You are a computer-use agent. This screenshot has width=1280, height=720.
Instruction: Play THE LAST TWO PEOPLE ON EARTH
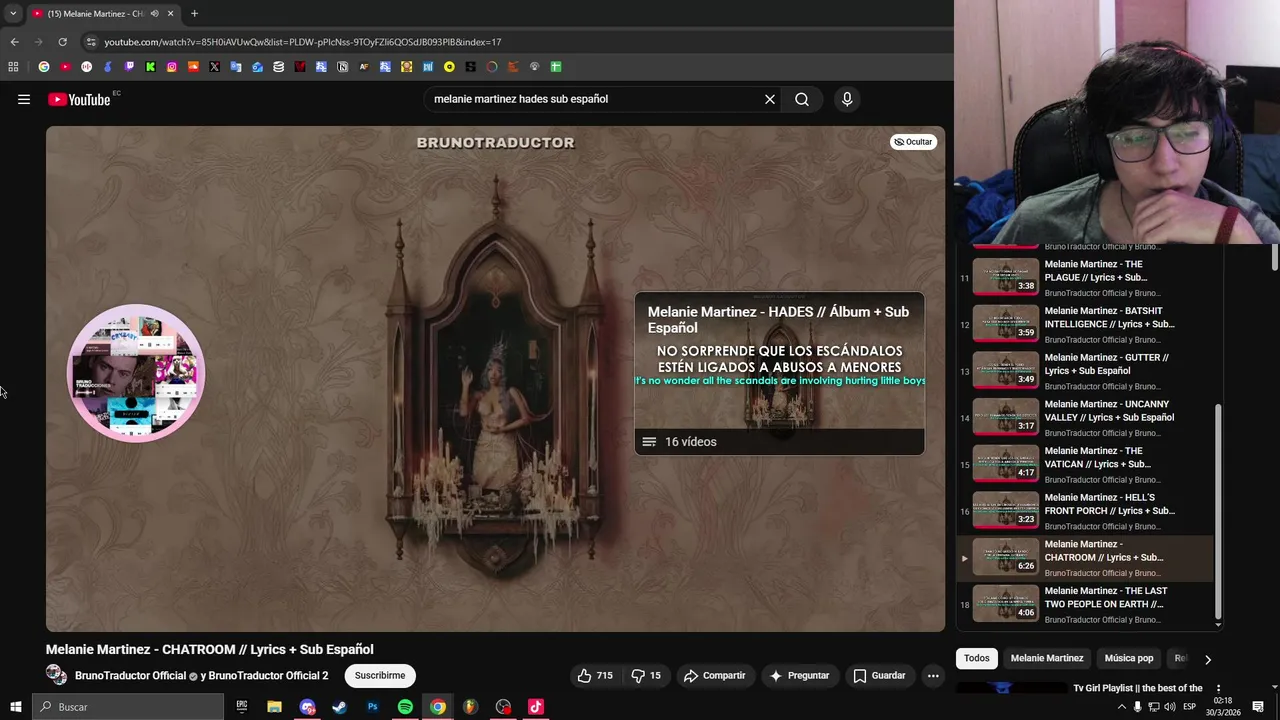tap(1085, 604)
